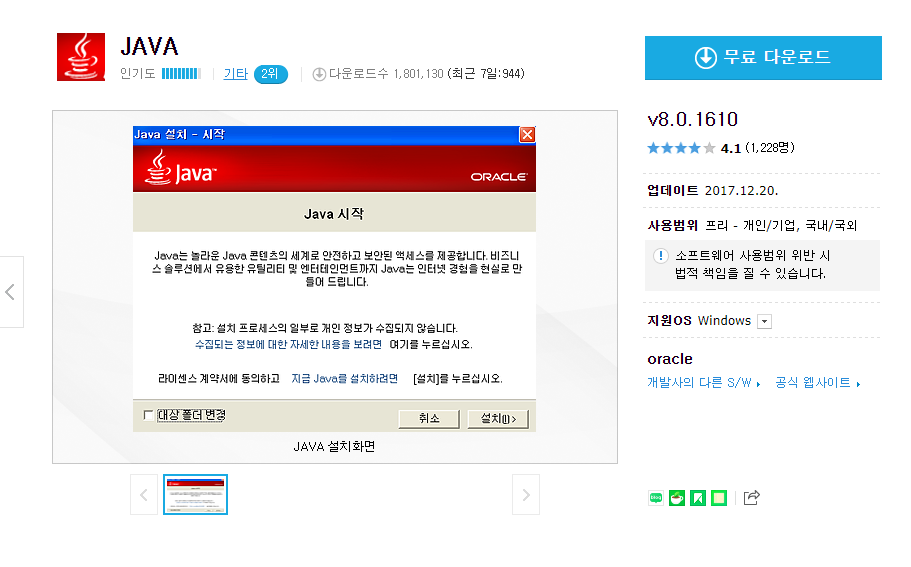Tick the 대상 폴더 변경 checkbox
The width and height of the screenshot is (911, 567).
click(x=148, y=415)
